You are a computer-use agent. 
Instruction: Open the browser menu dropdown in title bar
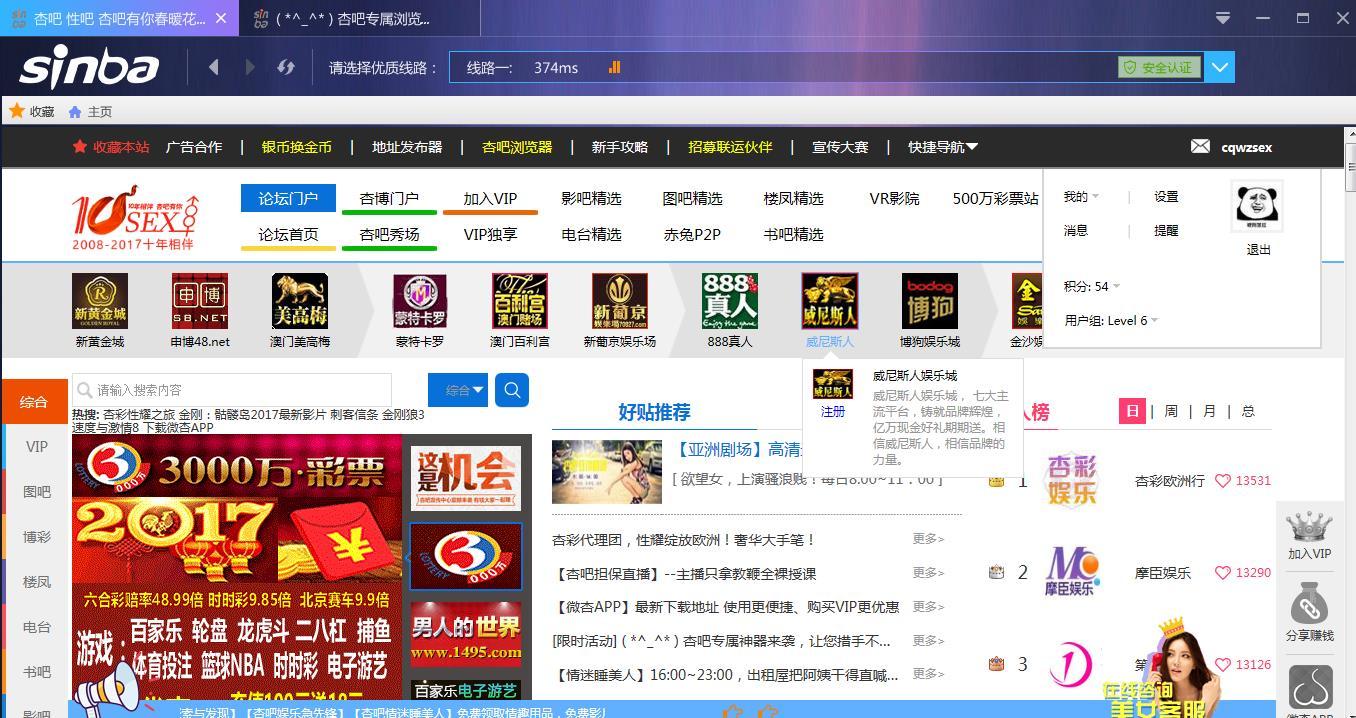tap(1222, 18)
